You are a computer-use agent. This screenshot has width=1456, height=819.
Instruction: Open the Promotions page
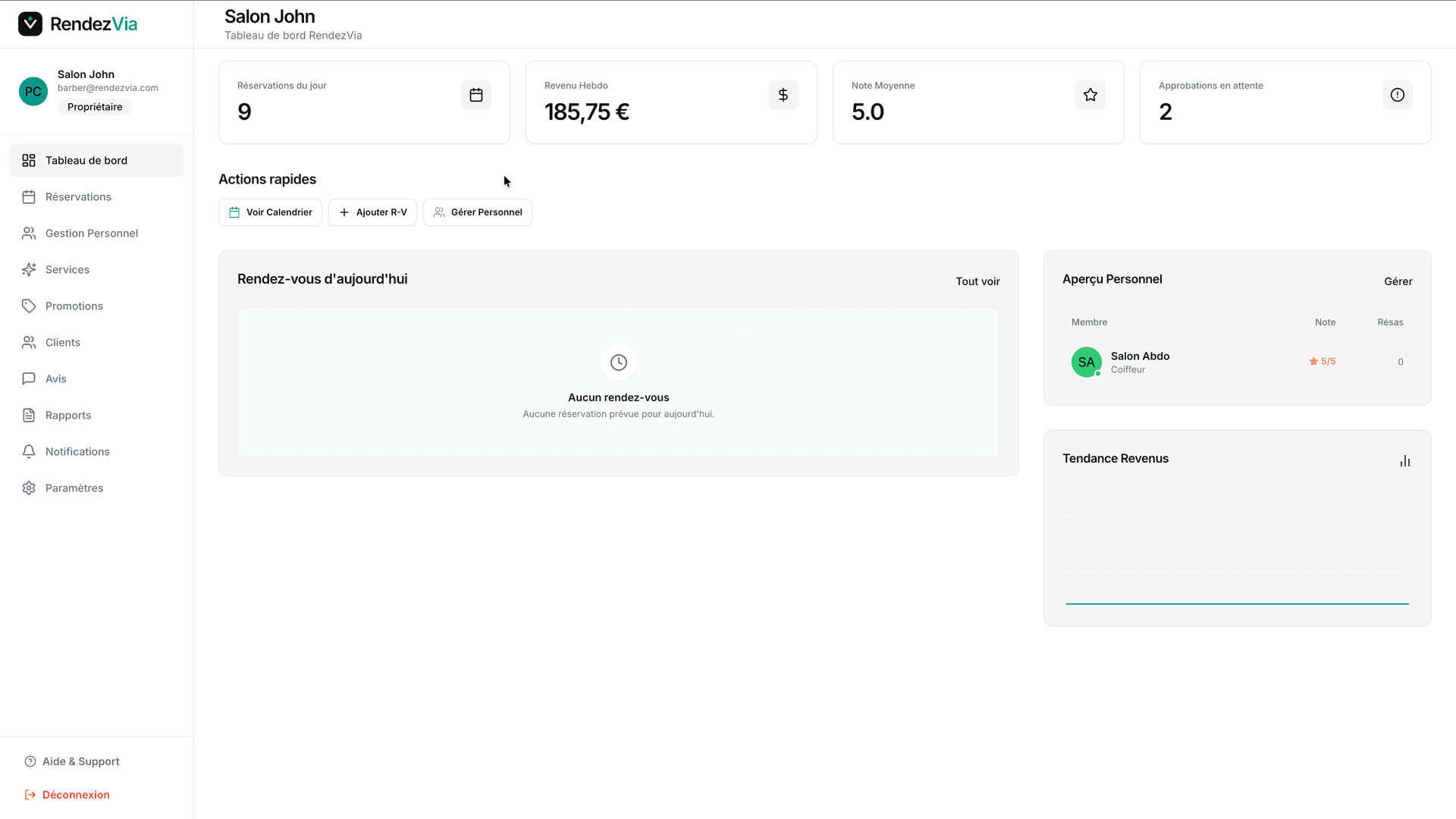pyautogui.click(x=96, y=306)
